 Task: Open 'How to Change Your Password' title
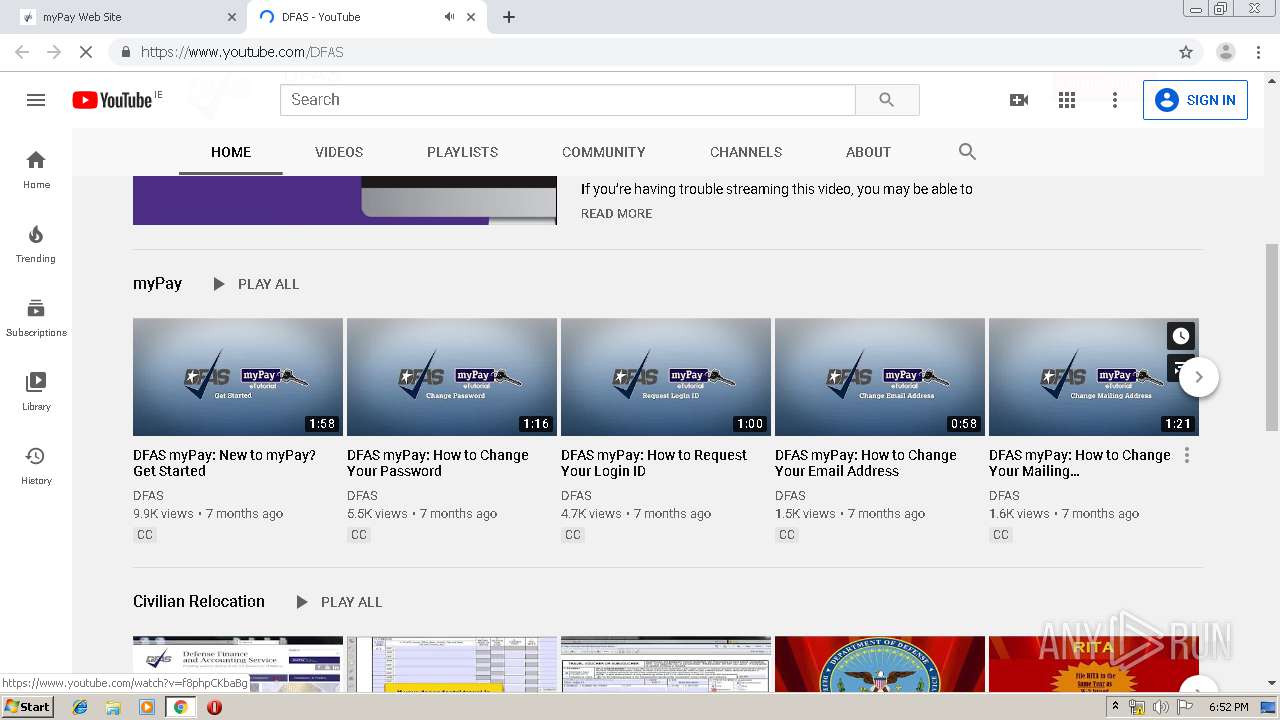click(x=438, y=463)
